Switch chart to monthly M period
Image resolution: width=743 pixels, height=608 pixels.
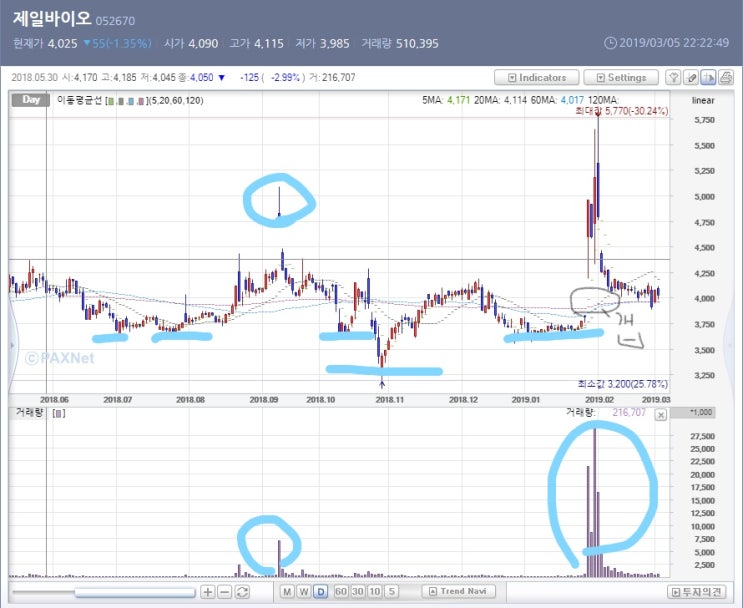tap(287, 591)
